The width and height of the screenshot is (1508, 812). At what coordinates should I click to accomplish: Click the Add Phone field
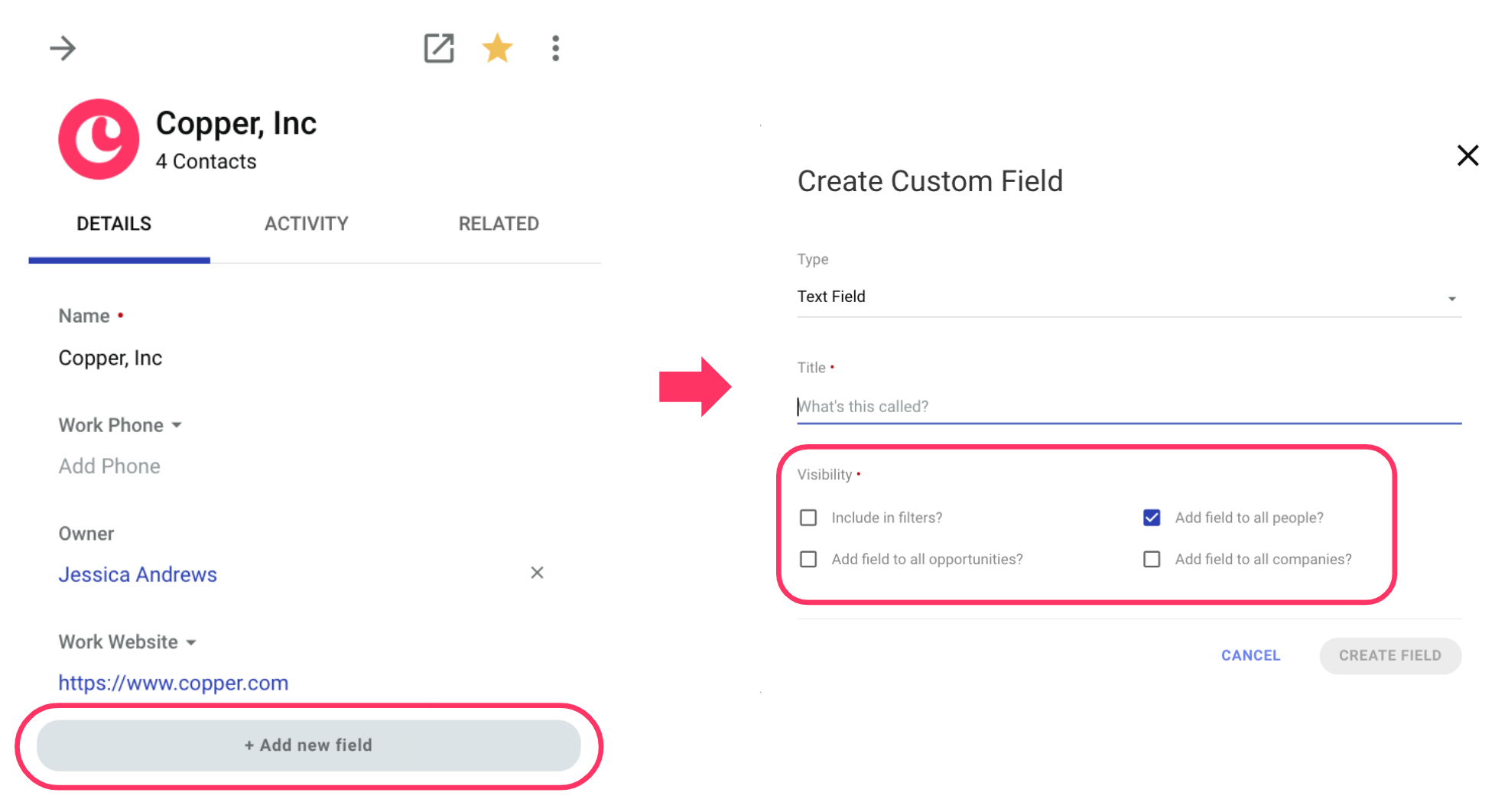[109, 466]
